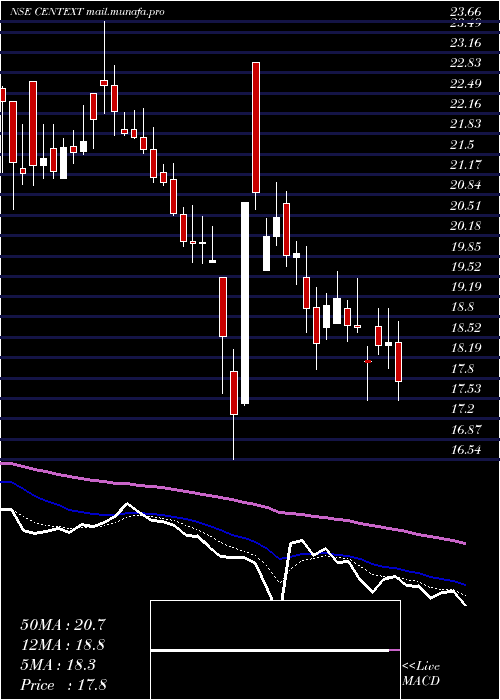Click the 18.19 price axis label

pos(466,347)
